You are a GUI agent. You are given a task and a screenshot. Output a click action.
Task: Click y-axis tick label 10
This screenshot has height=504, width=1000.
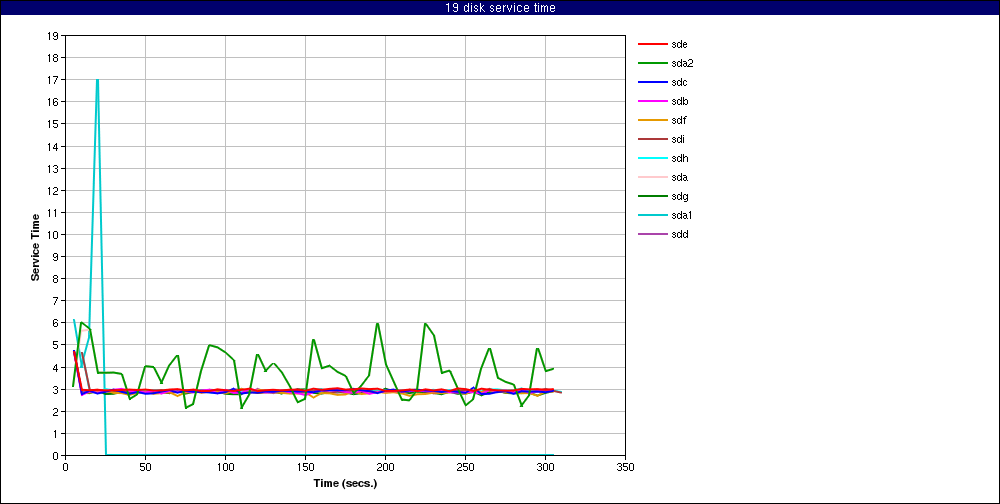[x=54, y=234]
